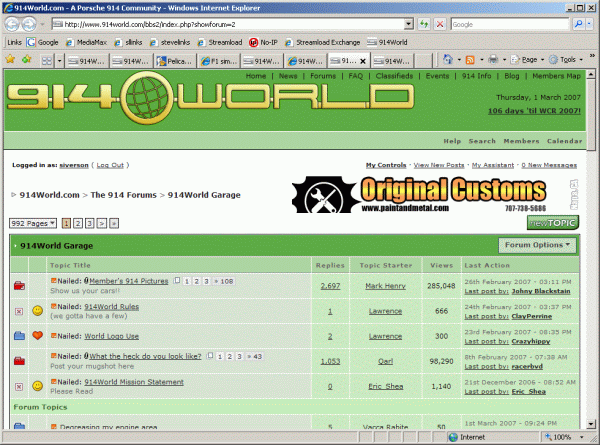This screenshot has height=445, width=600.
Task: Click the NEW TOPIC button
Action: click(552, 222)
